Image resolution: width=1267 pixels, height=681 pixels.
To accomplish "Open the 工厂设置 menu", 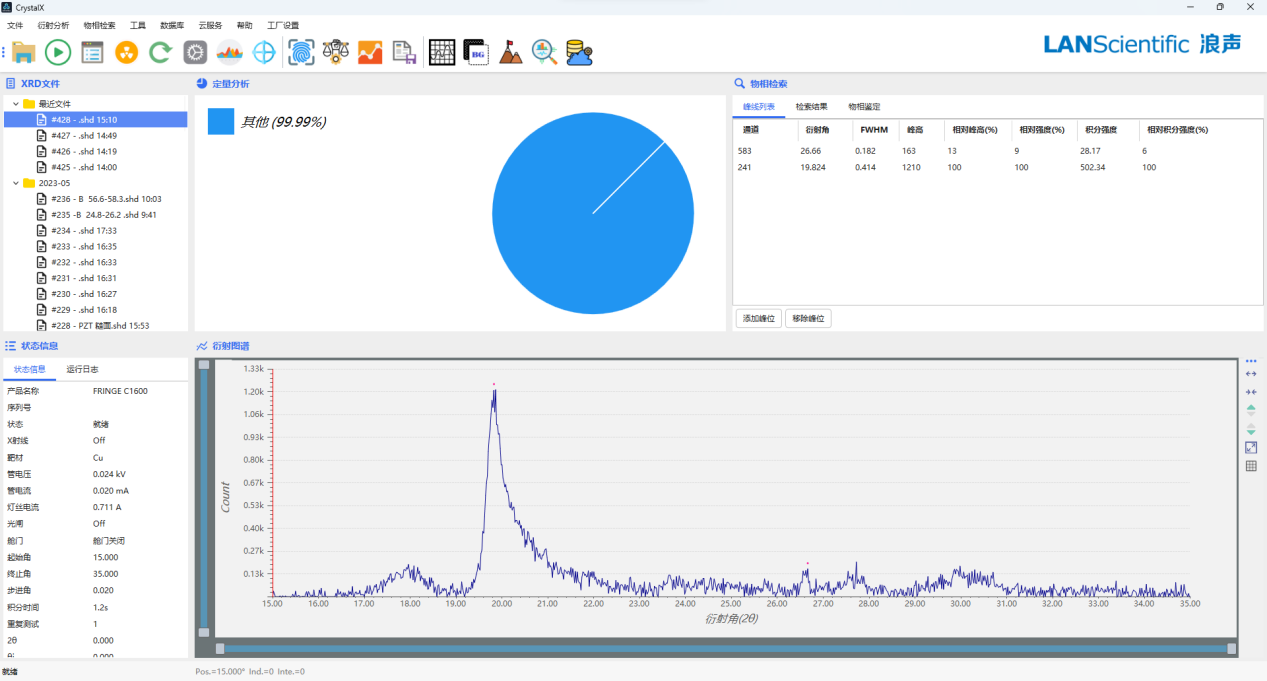I will coord(283,25).
